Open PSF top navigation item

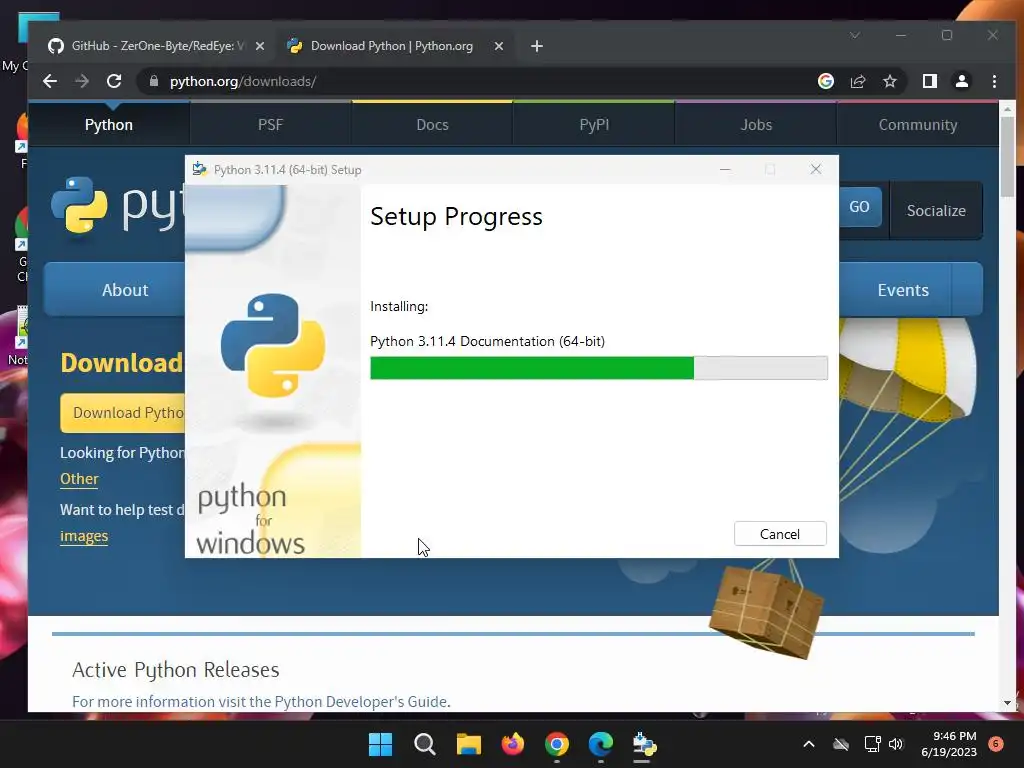[x=270, y=124]
